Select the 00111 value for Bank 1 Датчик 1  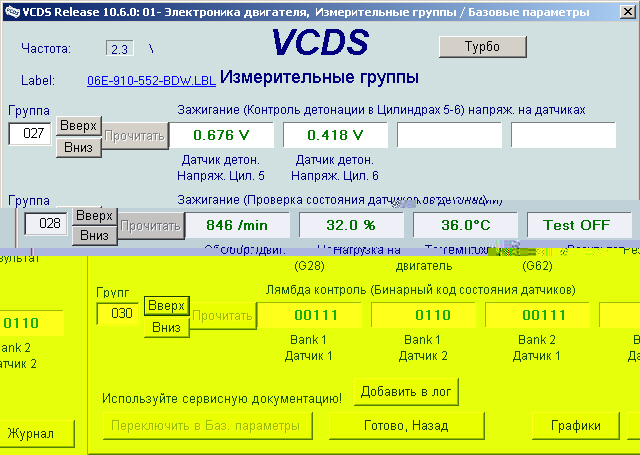[x=309, y=315]
